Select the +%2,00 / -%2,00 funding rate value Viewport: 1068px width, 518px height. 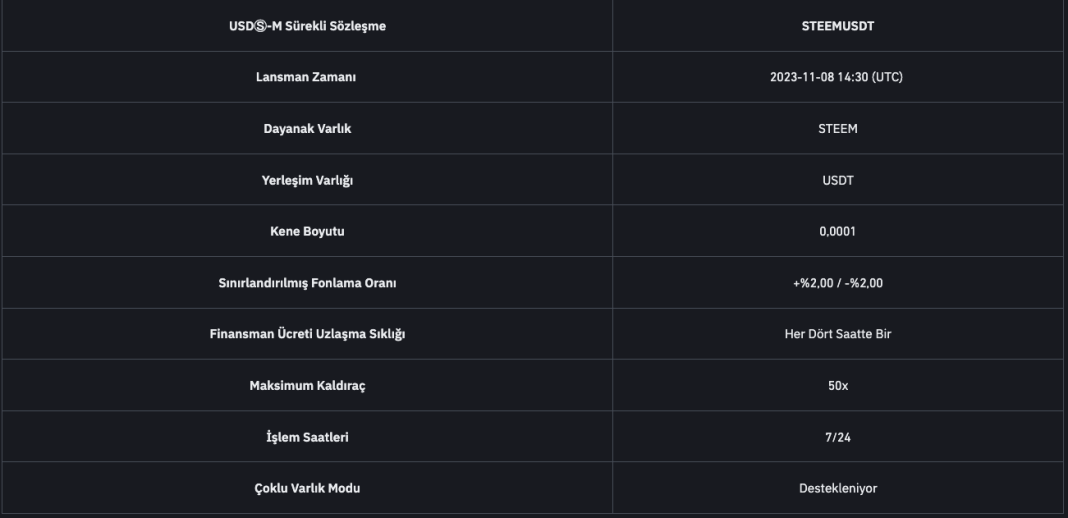pos(840,282)
